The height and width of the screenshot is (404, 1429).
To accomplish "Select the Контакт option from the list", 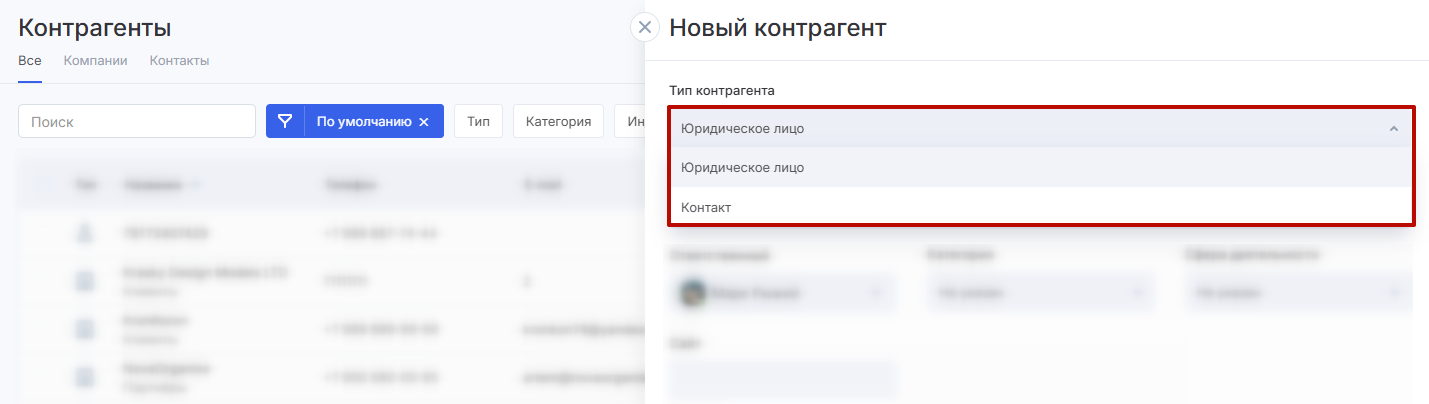I will click(706, 207).
